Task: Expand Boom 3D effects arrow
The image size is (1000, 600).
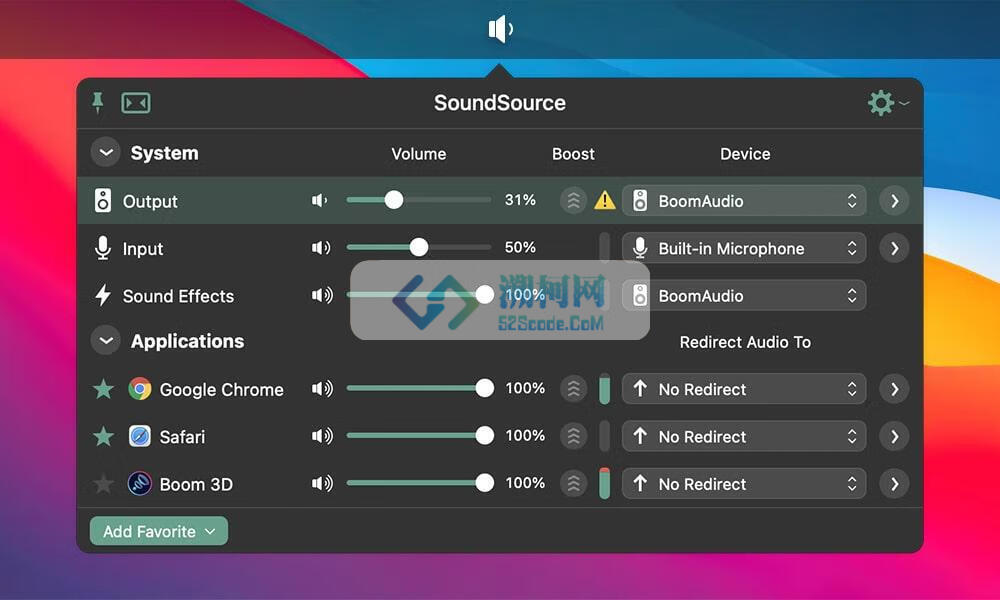Action: coord(894,484)
